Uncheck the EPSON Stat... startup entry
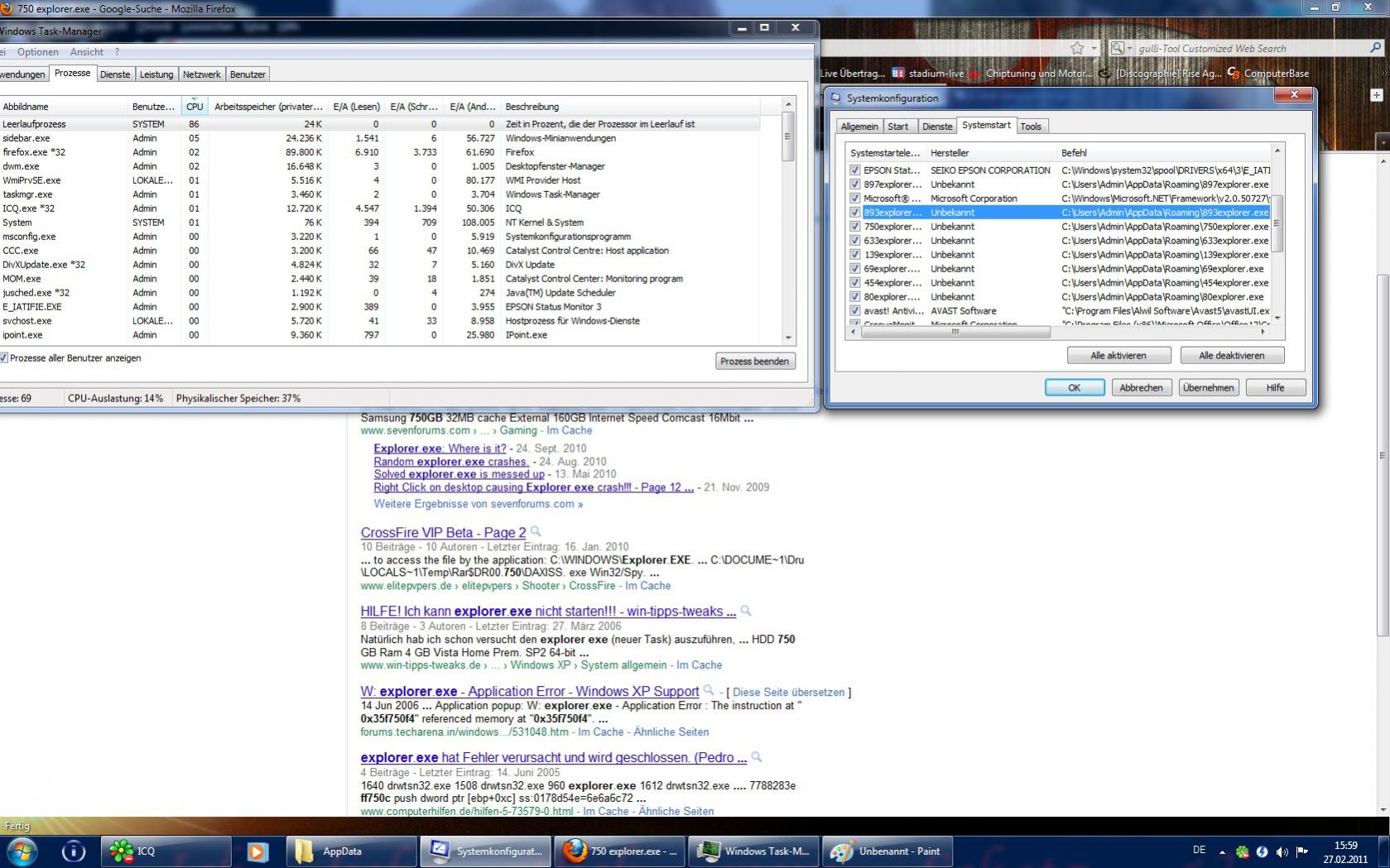Image resolution: width=1390 pixels, height=868 pixels. pyautogui.click(x=855, y=170)
